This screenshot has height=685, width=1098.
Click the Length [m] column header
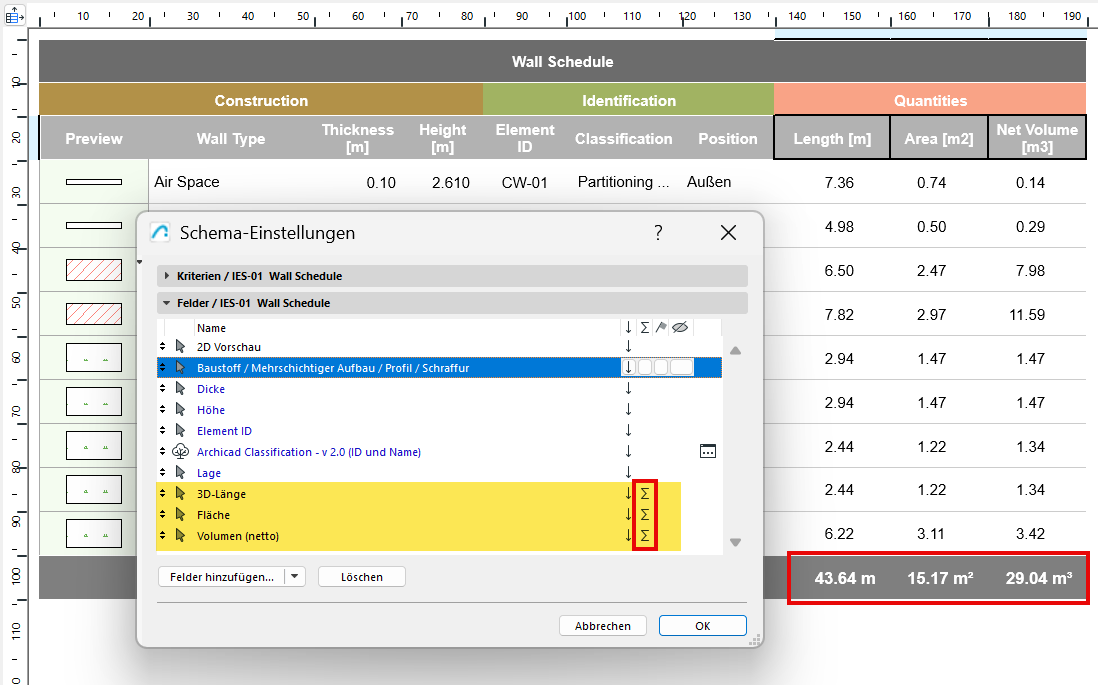coord(832,138)
